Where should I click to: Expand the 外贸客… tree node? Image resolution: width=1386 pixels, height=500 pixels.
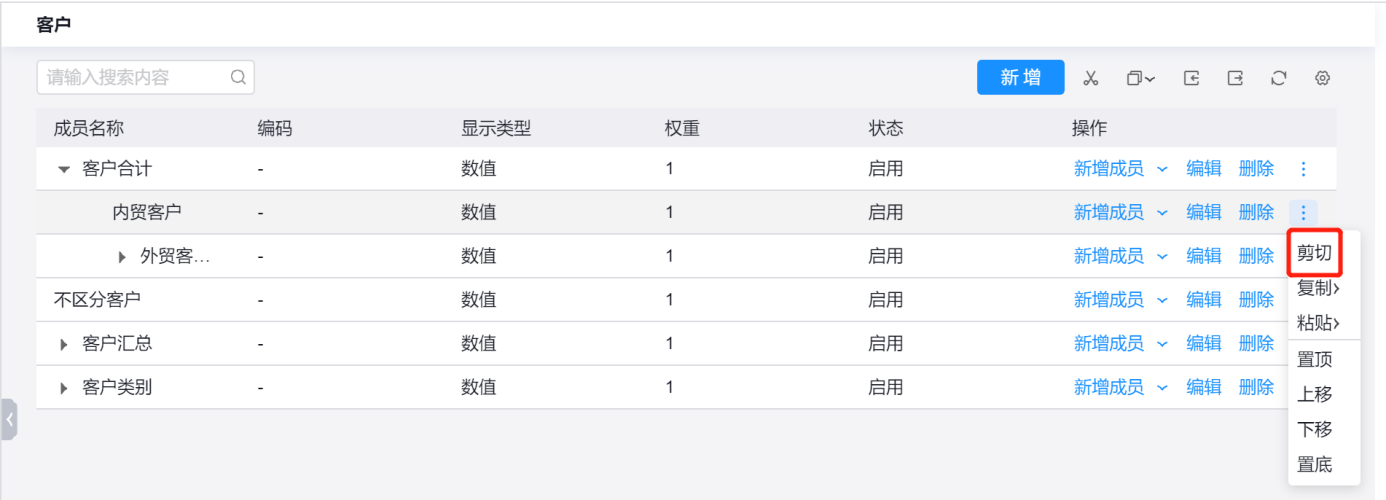click(122, 257)
